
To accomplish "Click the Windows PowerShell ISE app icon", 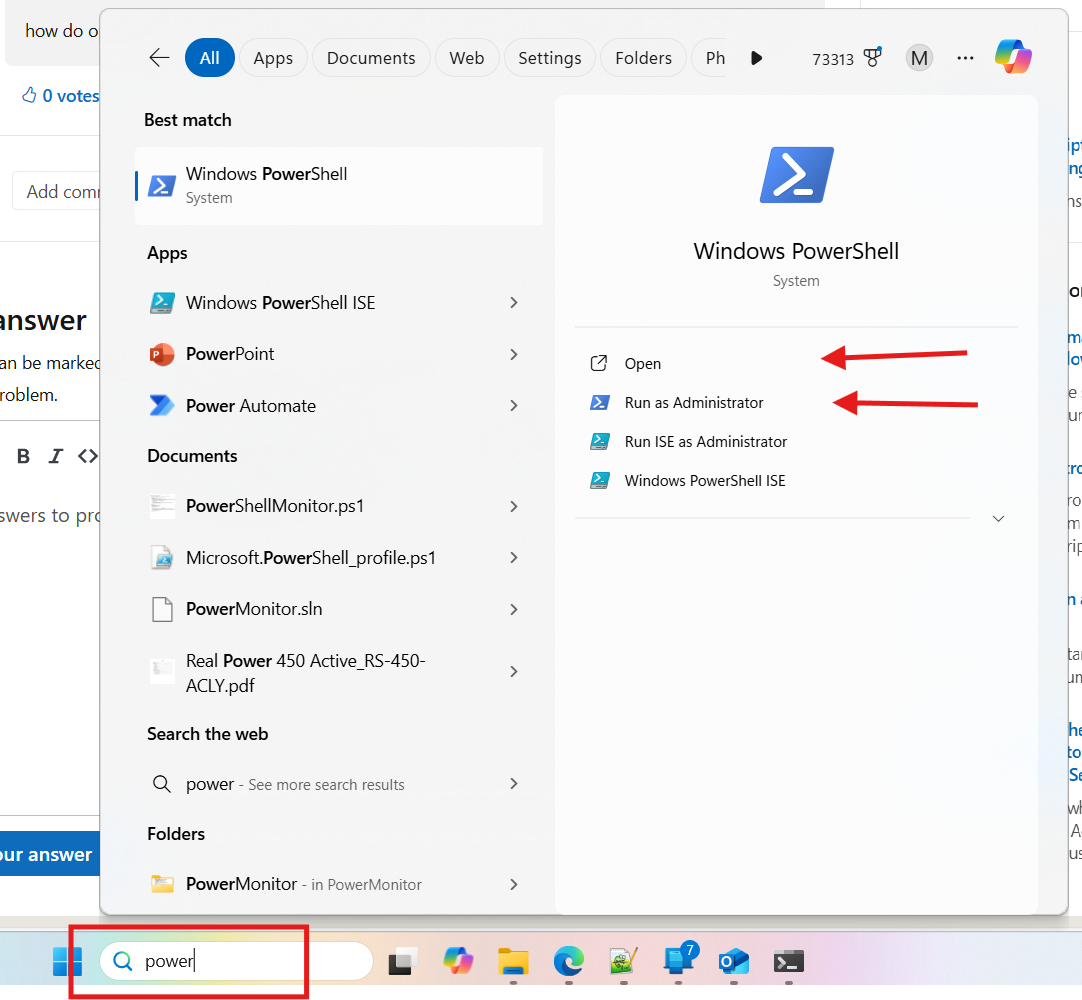I will [x=162, y=303].
